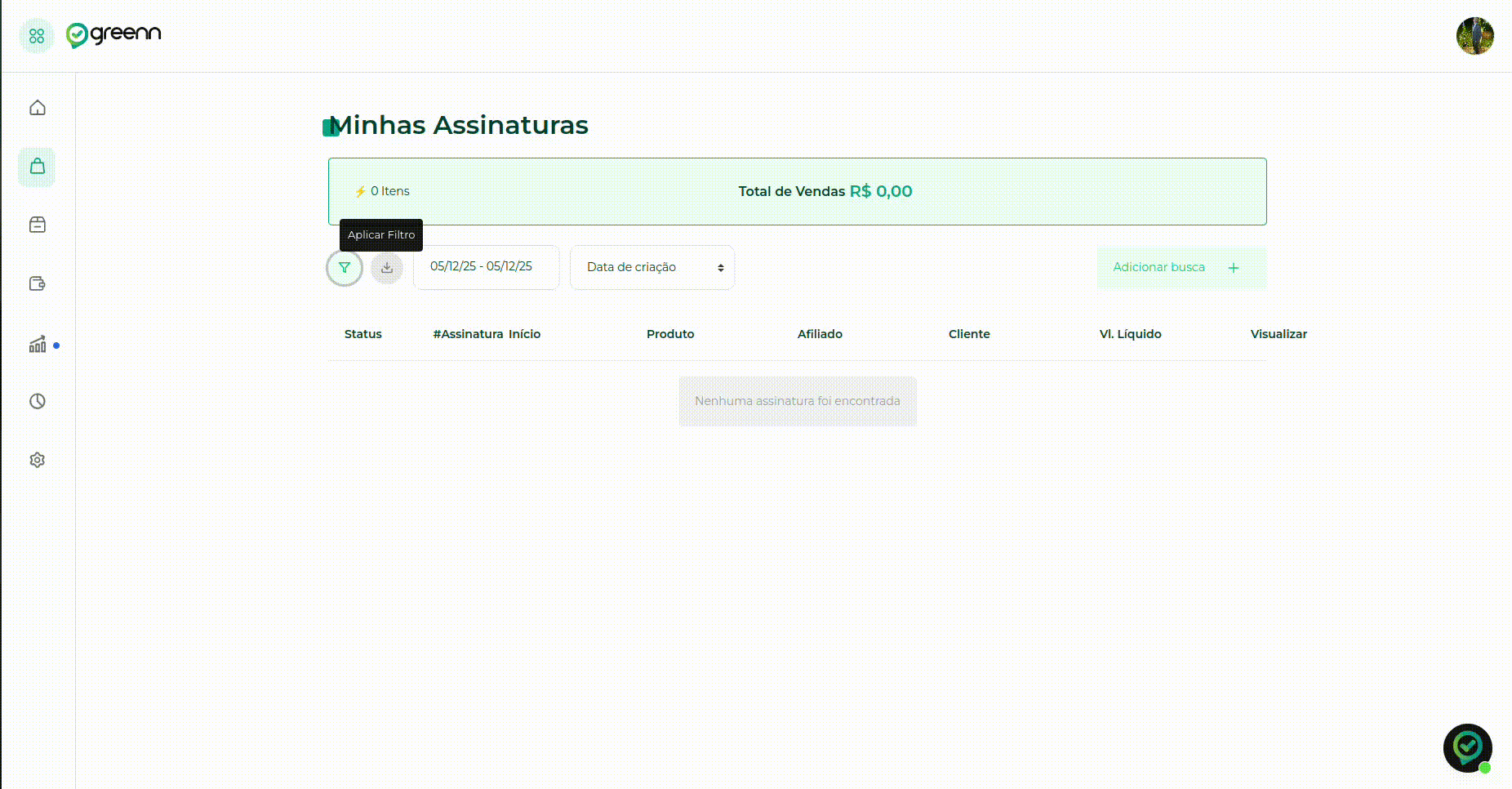The image size is (1512, 789).
Task: Click the Status column header
Action: point(363,334)
